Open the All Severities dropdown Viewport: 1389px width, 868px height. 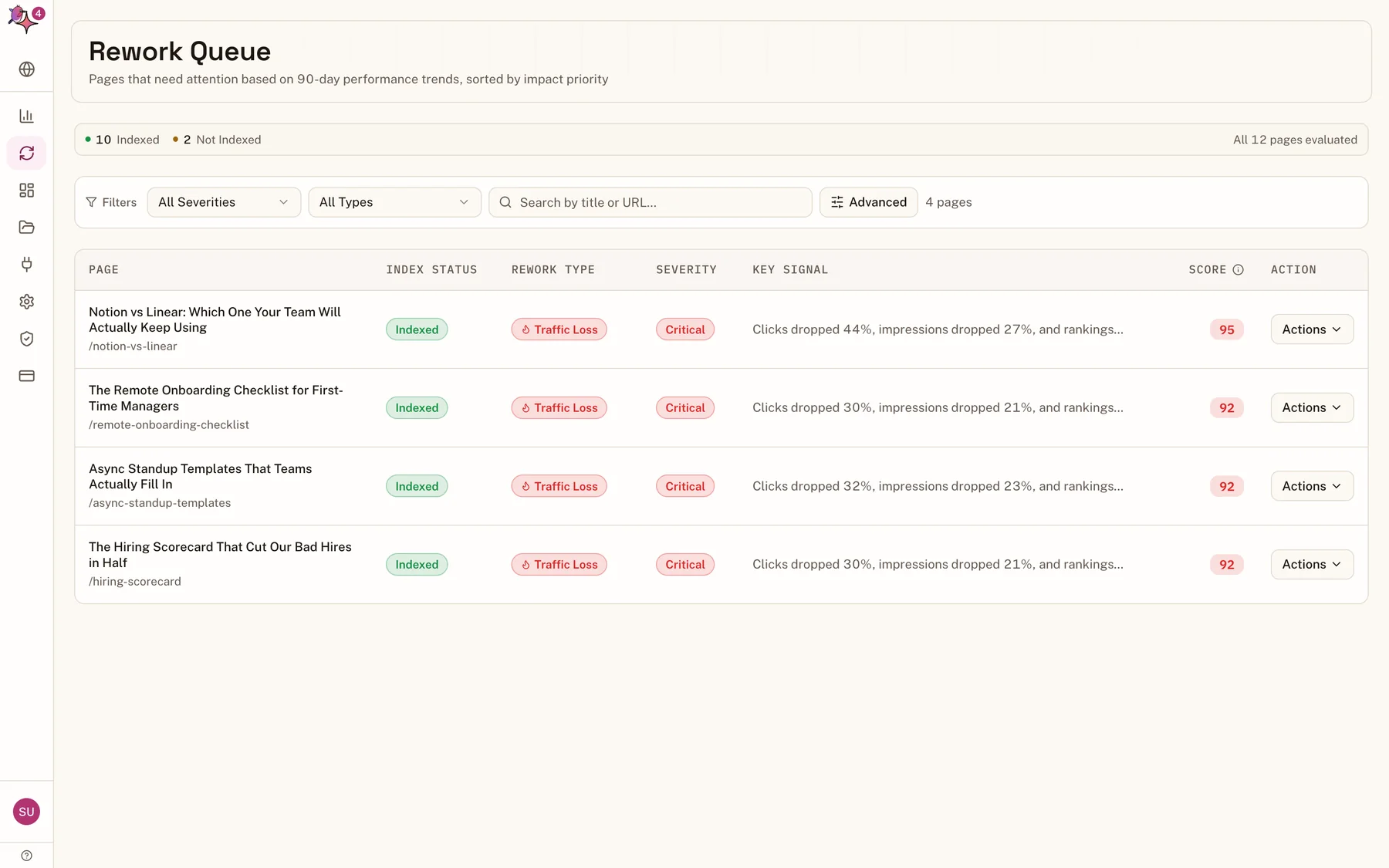click(x=224, y=202)
